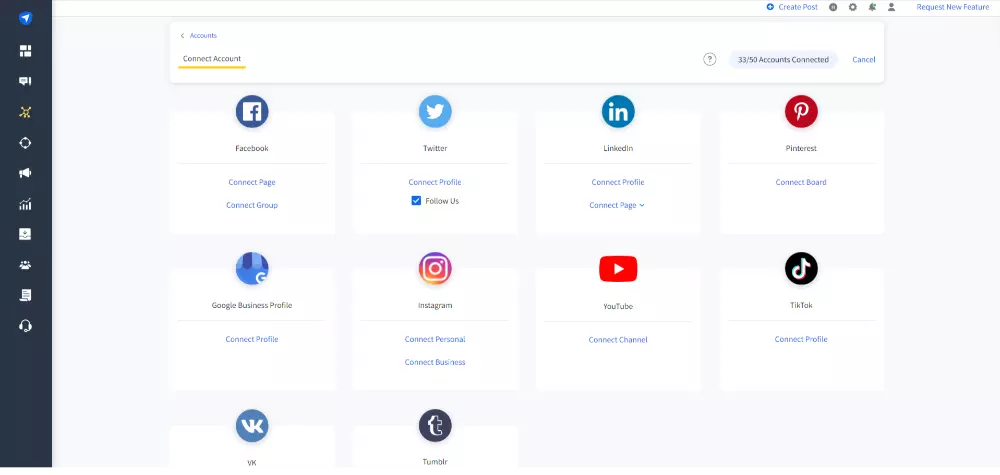Click the Google Business Profile logo icon

[x=252, y=268]
